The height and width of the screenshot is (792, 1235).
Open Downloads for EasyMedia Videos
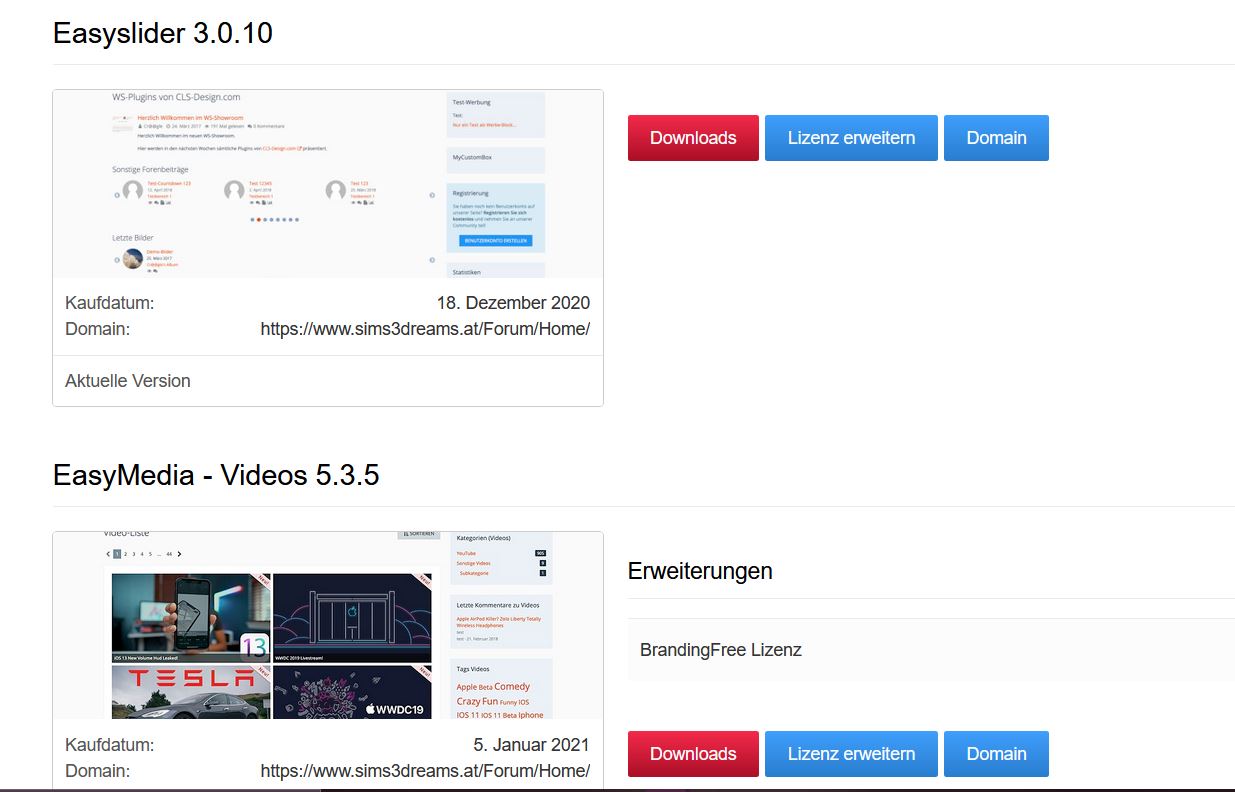point(693,754)
